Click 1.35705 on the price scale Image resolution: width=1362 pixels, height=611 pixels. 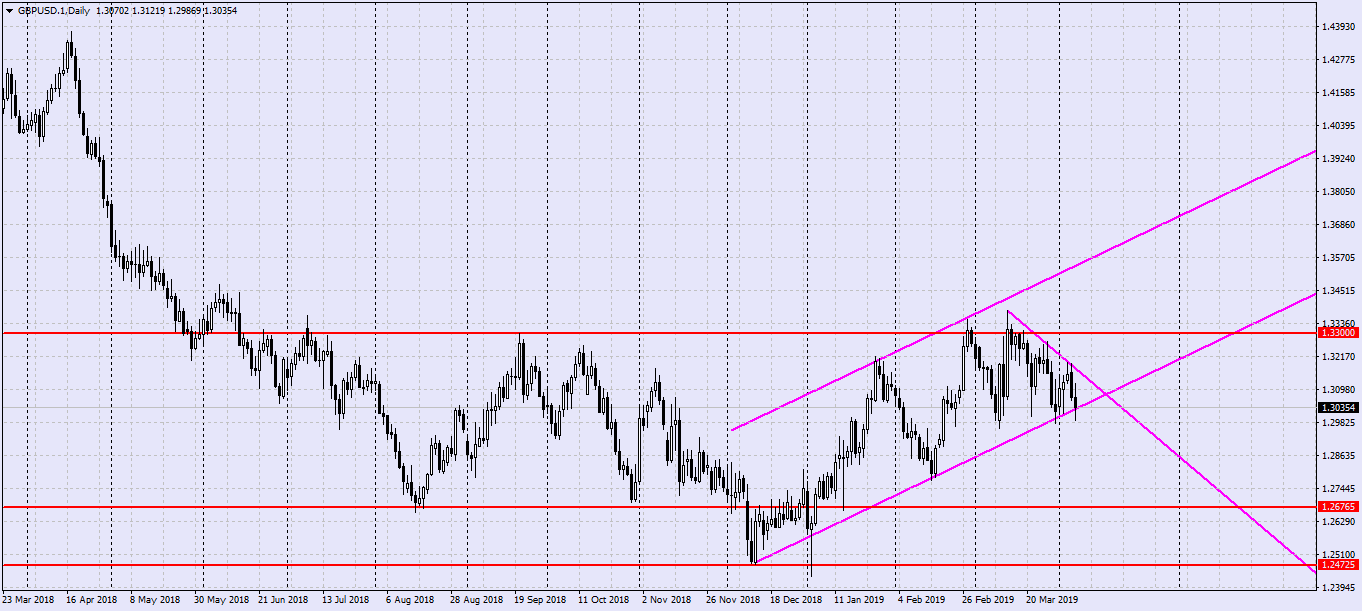[x=1338, y=257]
